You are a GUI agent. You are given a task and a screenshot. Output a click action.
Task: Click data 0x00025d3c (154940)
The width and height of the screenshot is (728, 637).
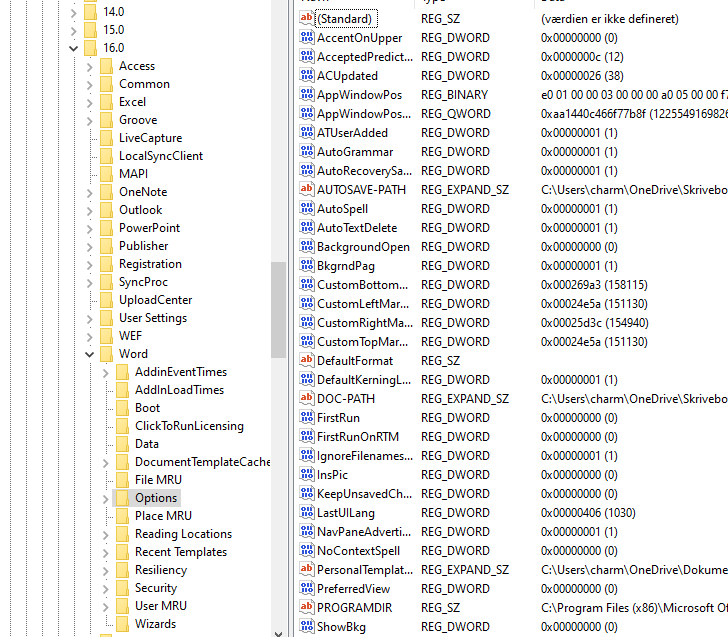coord(594,322)
